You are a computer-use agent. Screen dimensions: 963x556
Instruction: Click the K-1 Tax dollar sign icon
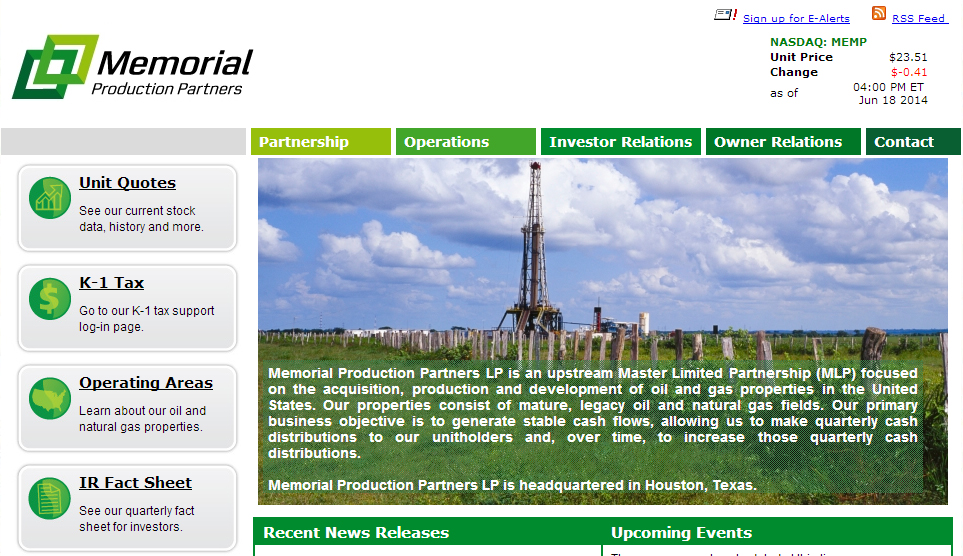click(x=48, y=297)
